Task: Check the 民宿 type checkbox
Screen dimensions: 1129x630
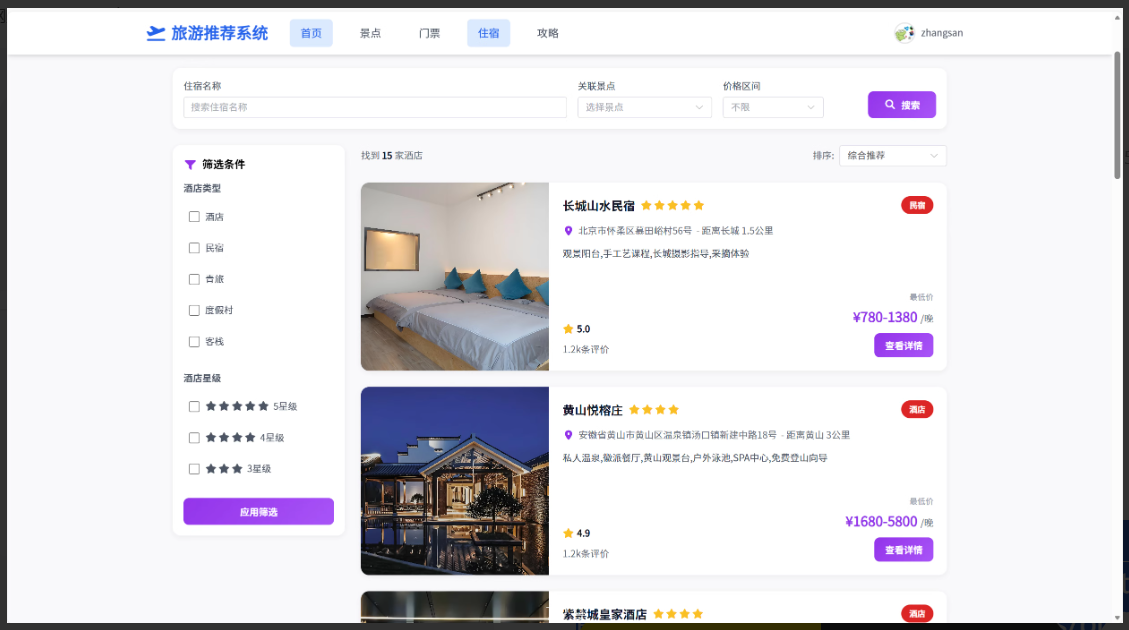Action: tap(194, 248)
